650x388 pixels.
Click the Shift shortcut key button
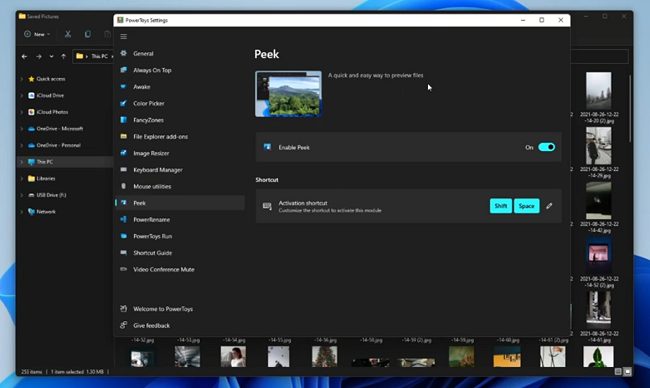coord(500,206)
